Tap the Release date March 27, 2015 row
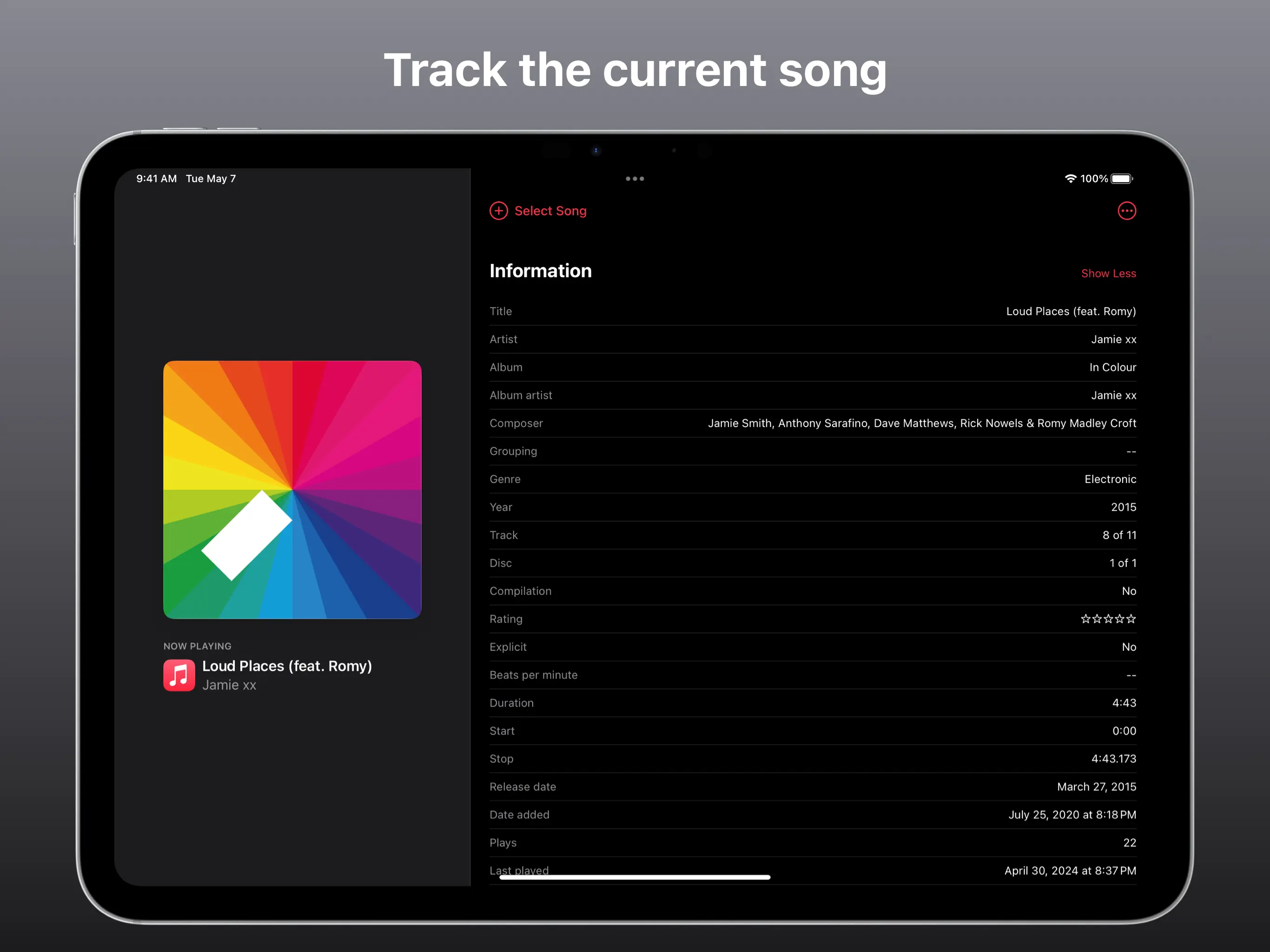The image size is (1270, 952). click(x=813, y=787)
